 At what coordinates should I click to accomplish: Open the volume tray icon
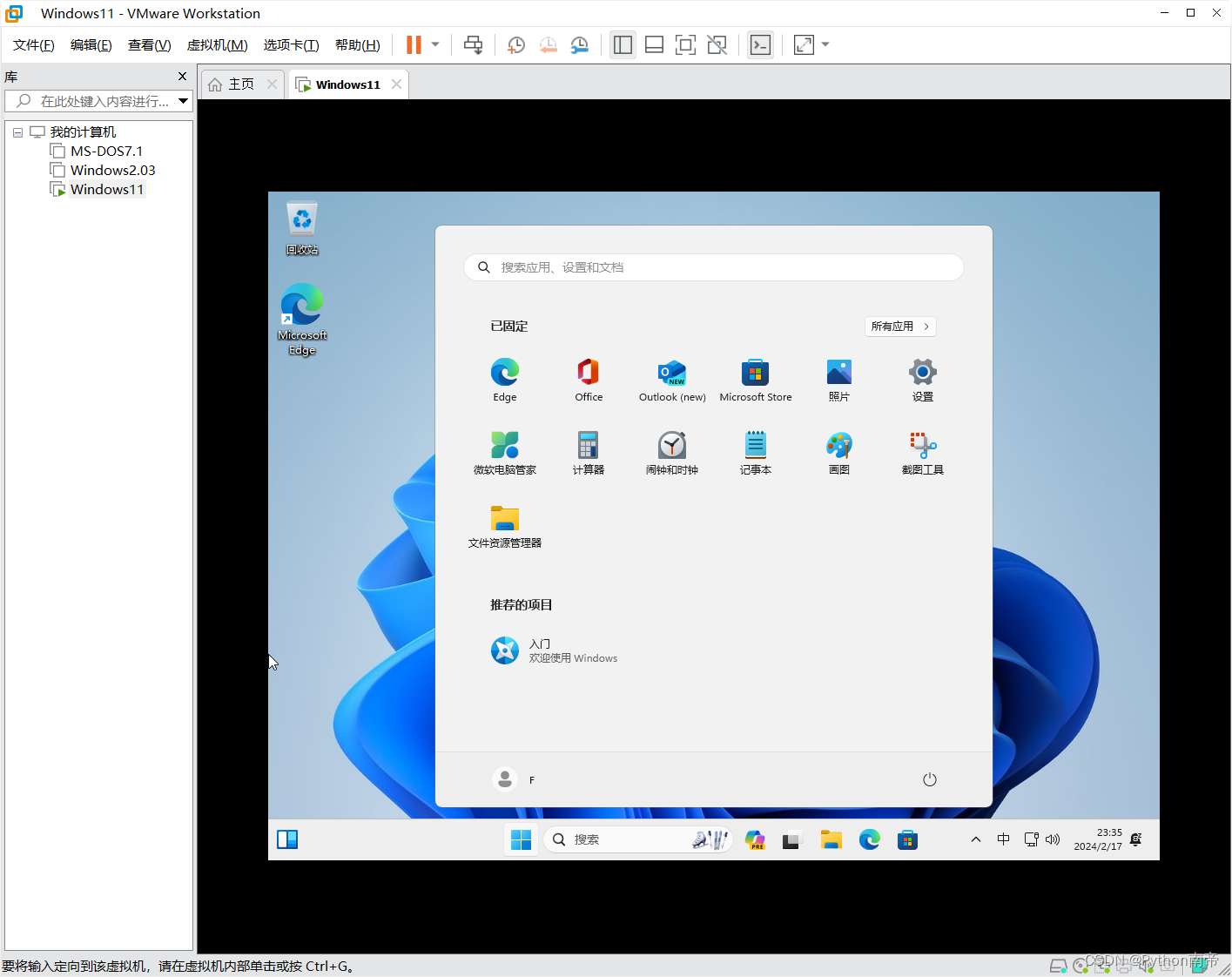[1054, 839]
